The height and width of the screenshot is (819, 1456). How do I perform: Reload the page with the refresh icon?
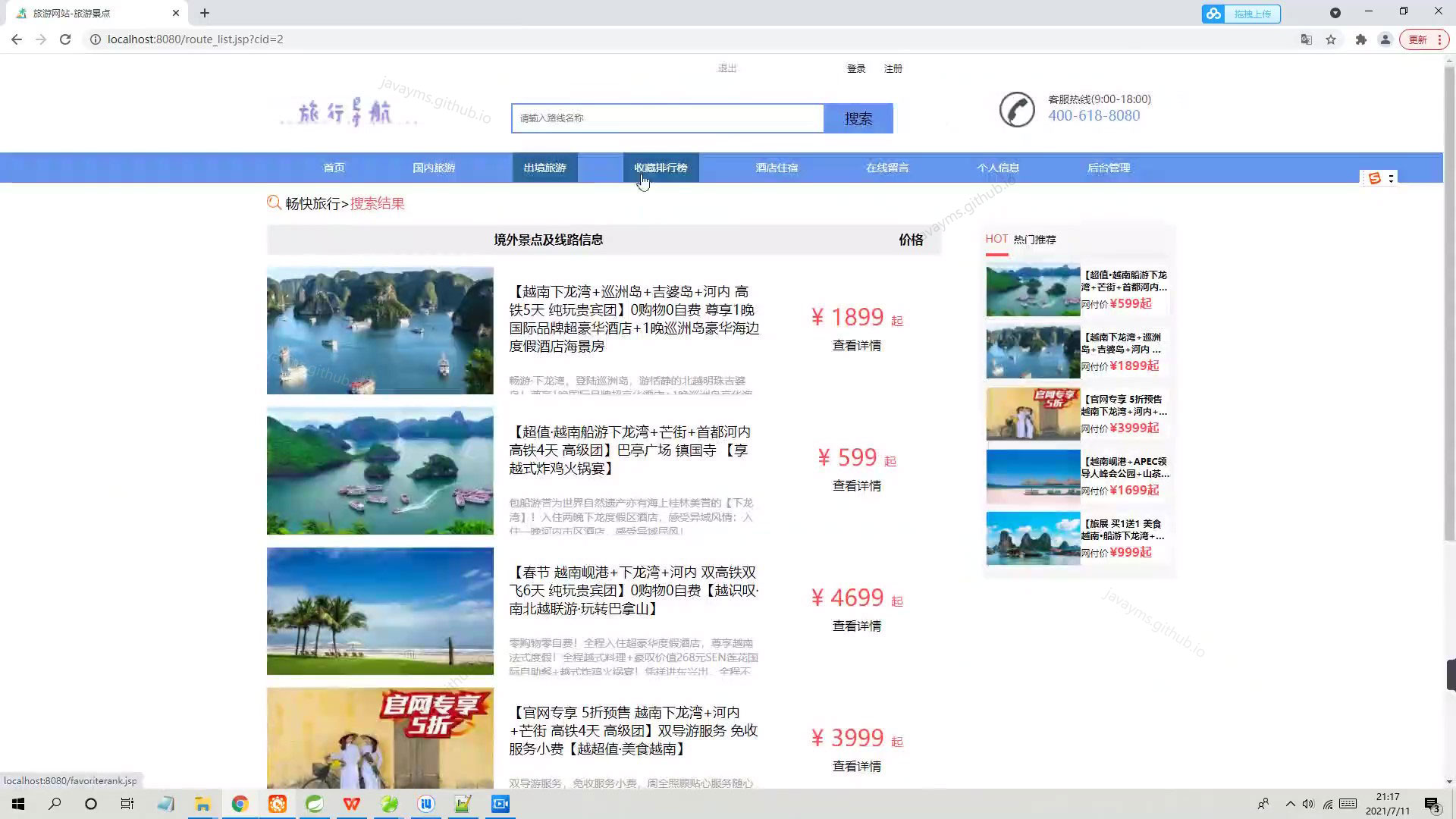[x=65, y=39]
